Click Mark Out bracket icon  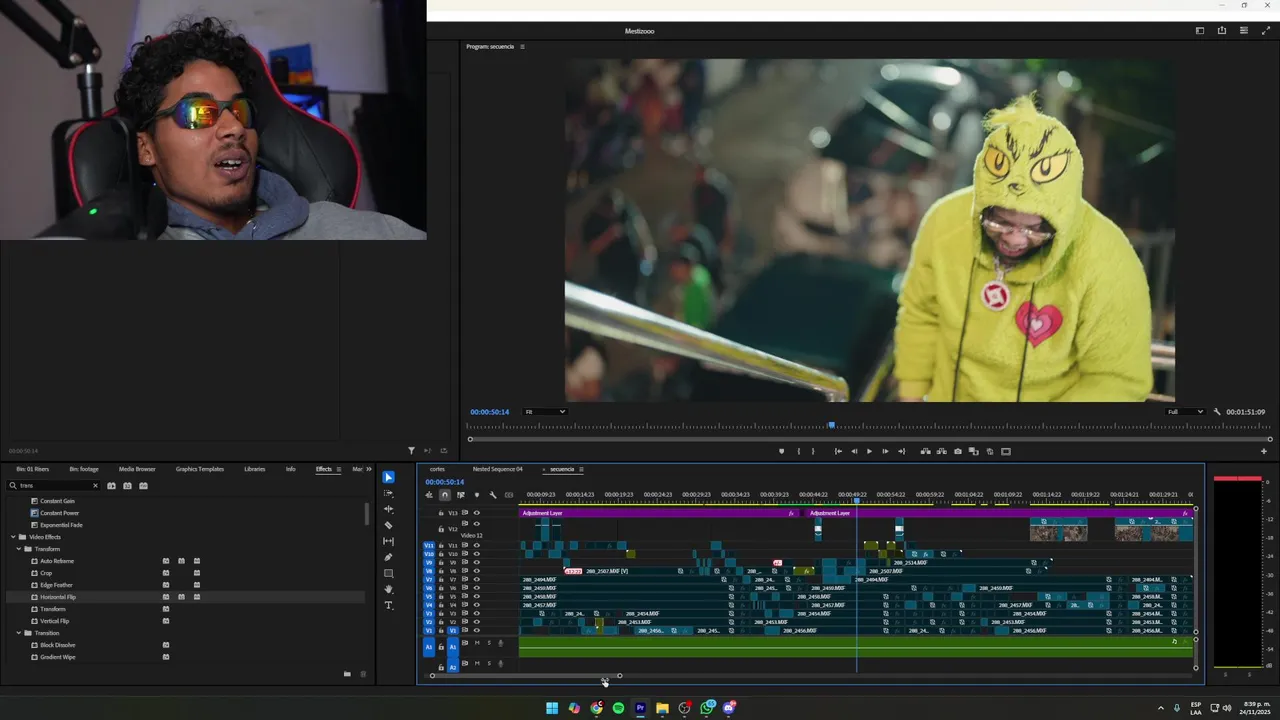pyautogui.click(x=812, y=451)
